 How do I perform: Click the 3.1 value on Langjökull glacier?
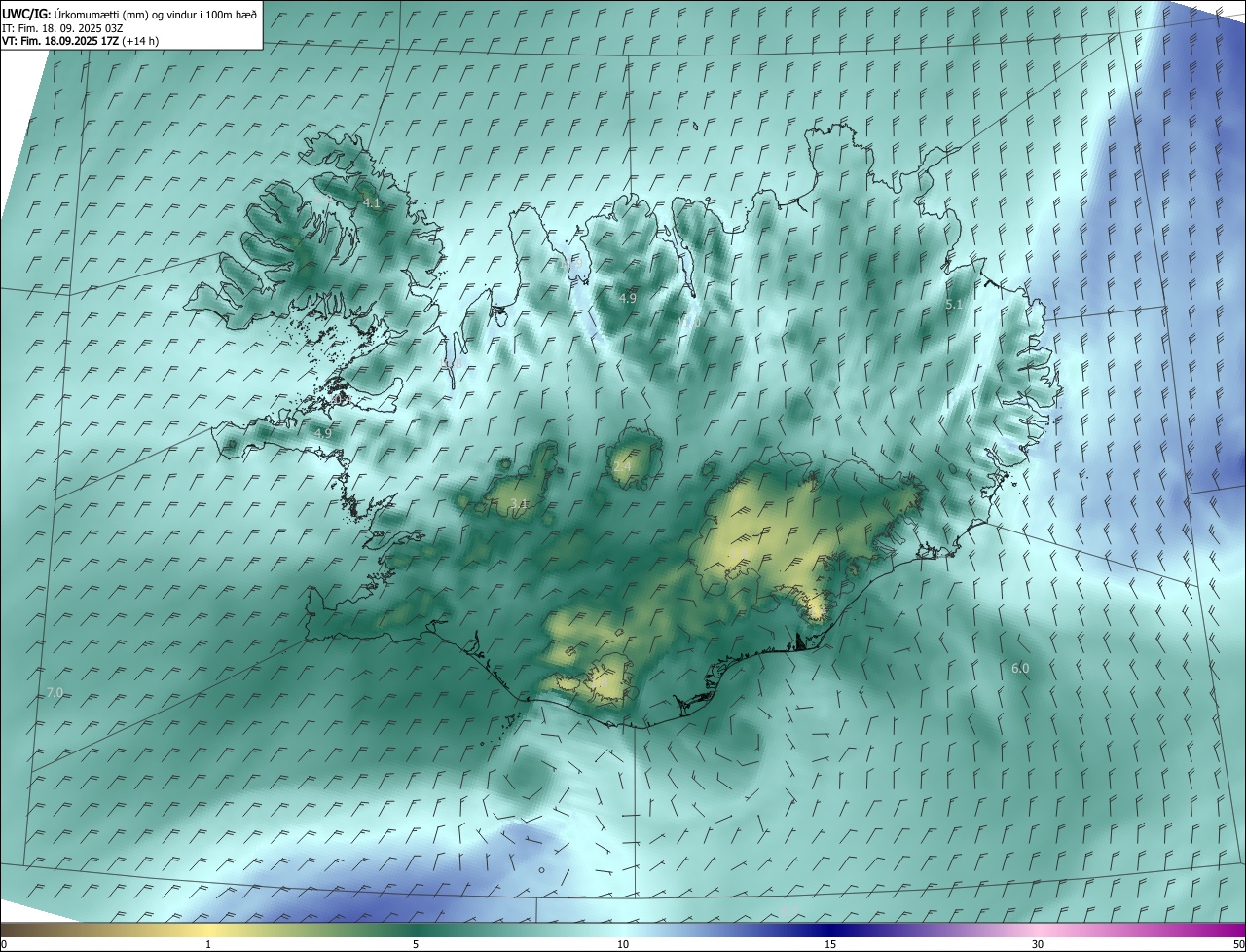(519, 503)
